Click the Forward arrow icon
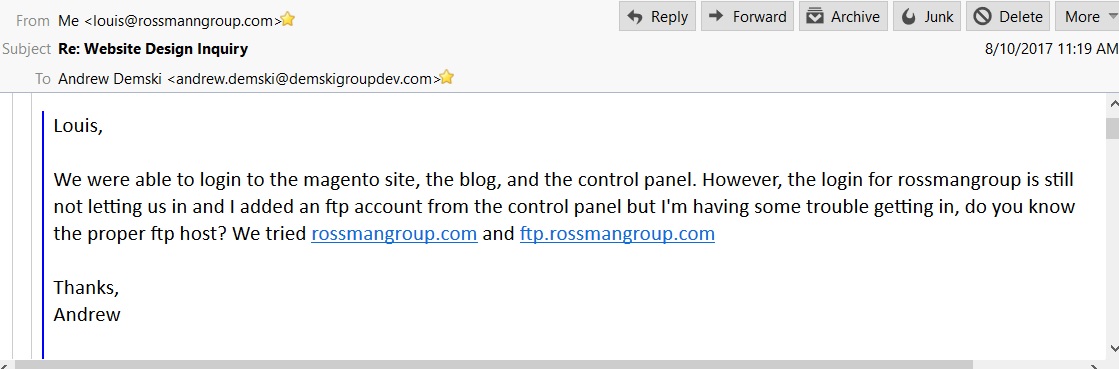 (717, 16)
